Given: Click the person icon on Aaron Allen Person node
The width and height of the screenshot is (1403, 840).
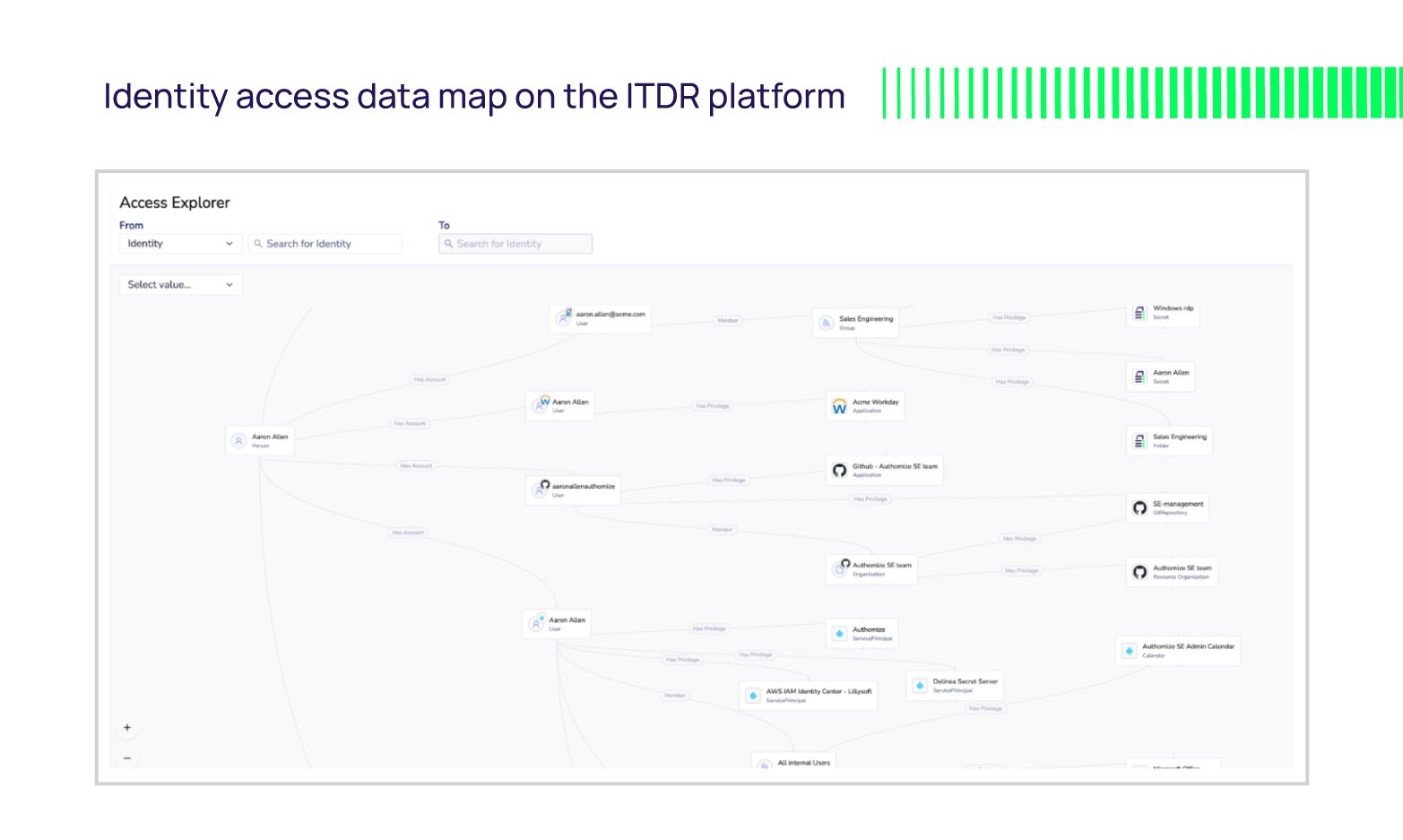Looking at the screenshot, I should 238,439.
